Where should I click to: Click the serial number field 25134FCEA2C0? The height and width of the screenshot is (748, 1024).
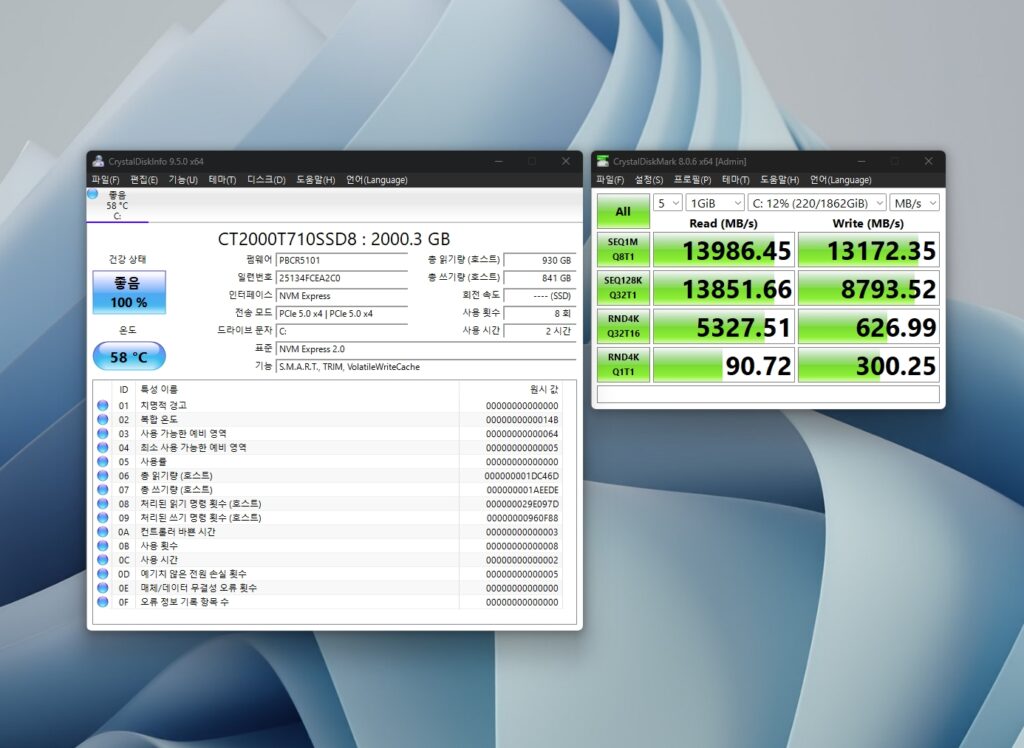[x=342, y=278]
